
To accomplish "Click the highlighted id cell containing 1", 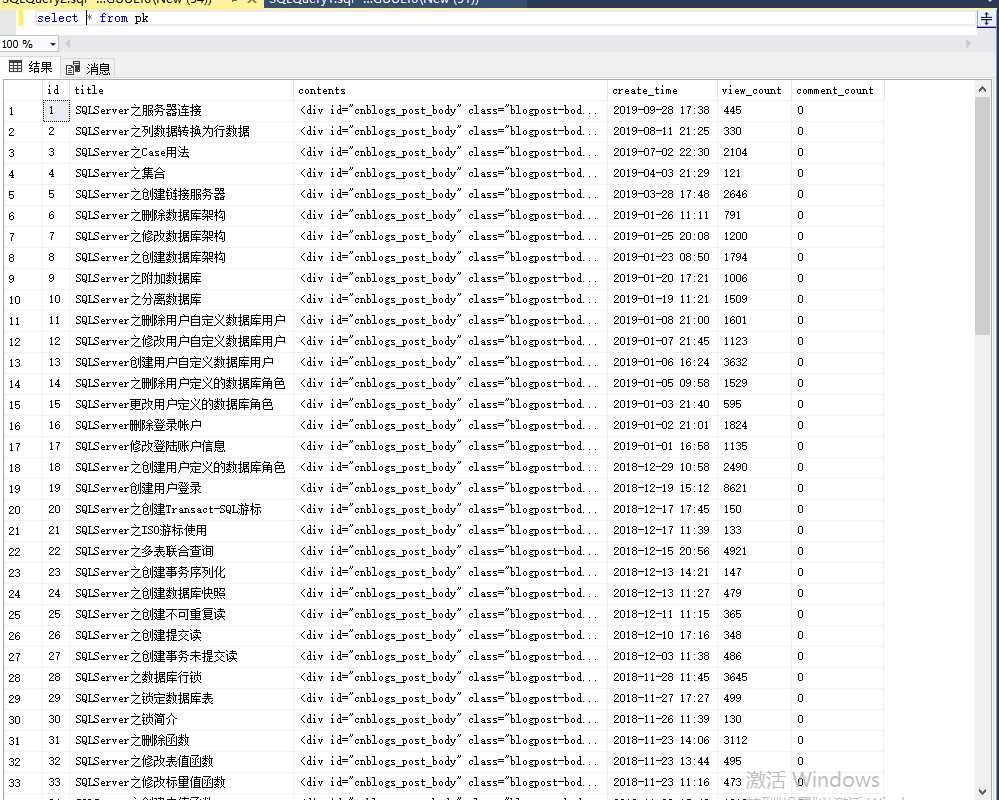I will (x=56, y=111).
